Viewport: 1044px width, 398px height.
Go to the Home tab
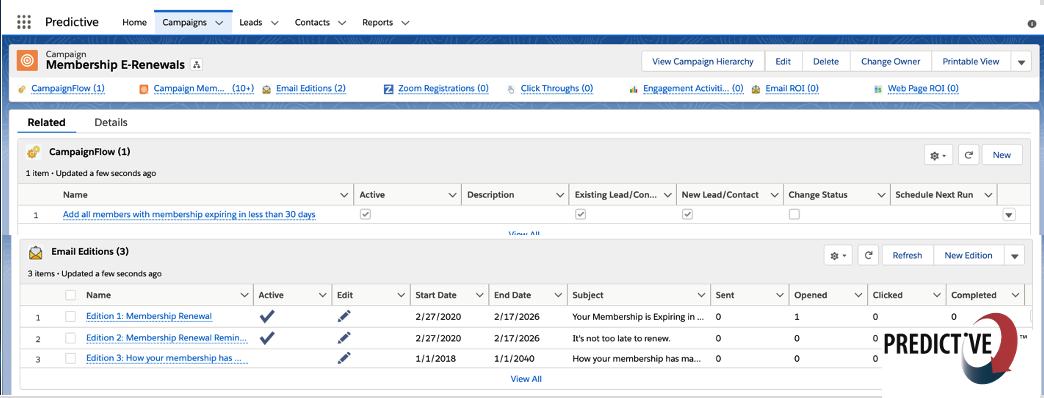click(134, 23)
